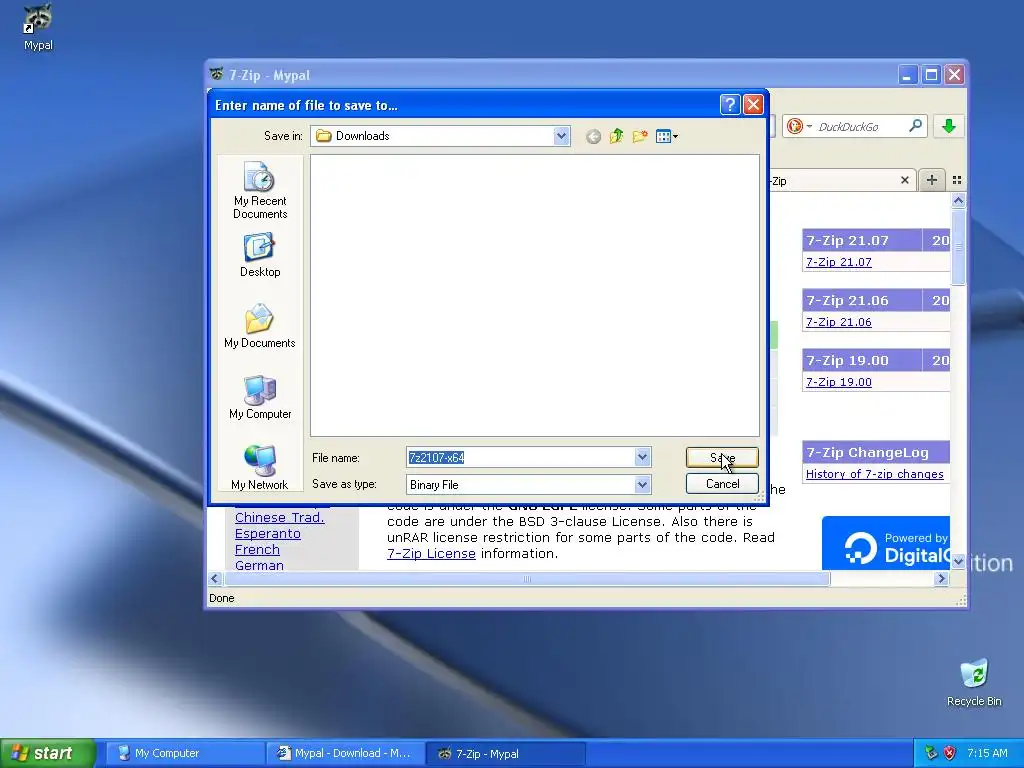Viewport: 1024px width, 768px height.
Task: Go to Desktop in save dialog sidebar
Action: click(260, 255)
